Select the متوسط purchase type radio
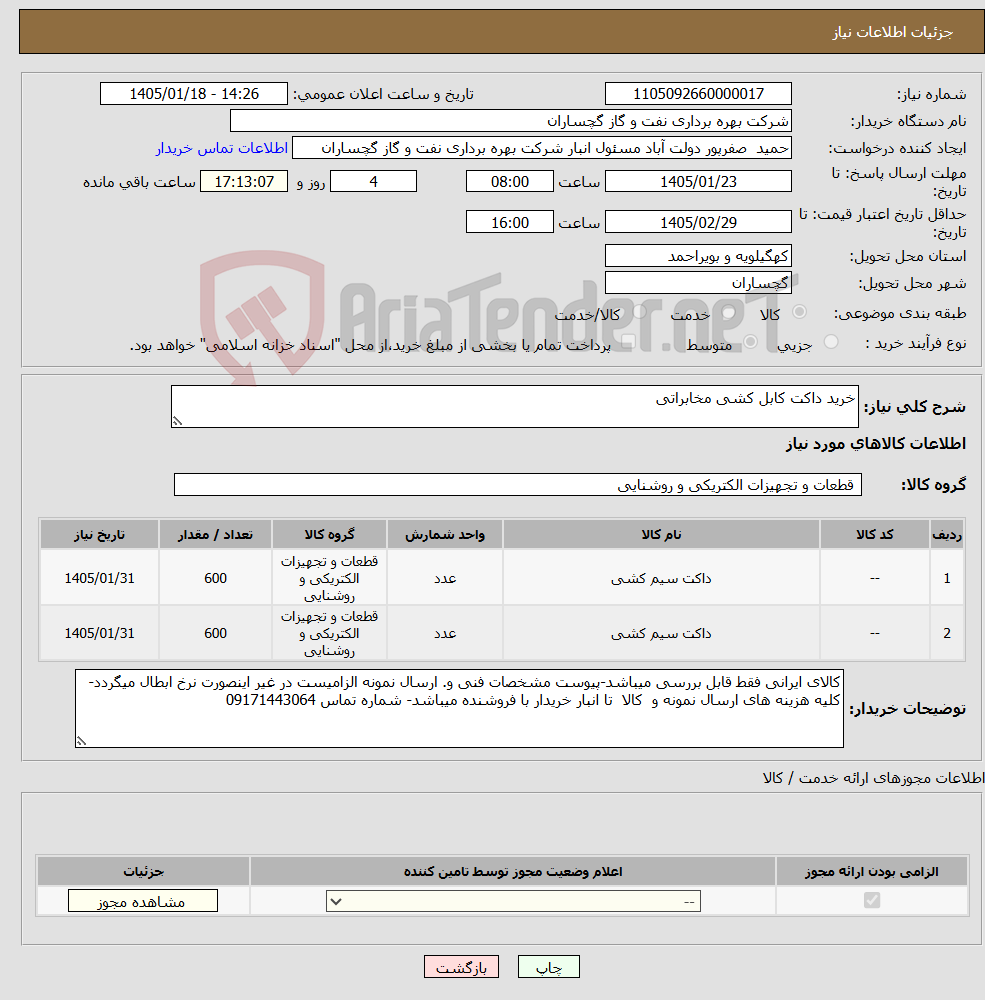Viewport: 985px width, 1000px height. 750,342
